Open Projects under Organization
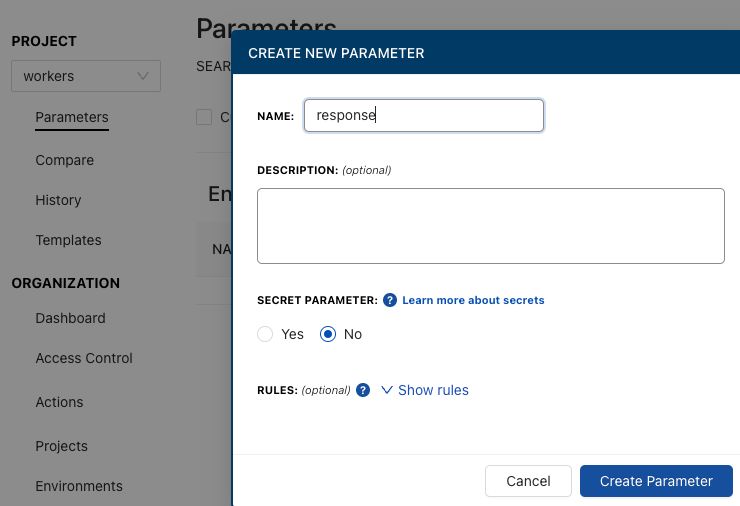740x506 pixels. [62, 446]
